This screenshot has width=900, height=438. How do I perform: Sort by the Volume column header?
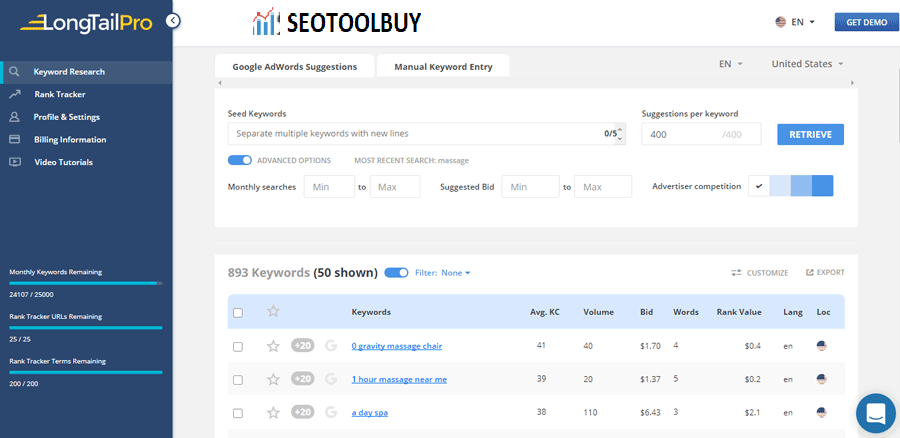[x=599, y=312]
